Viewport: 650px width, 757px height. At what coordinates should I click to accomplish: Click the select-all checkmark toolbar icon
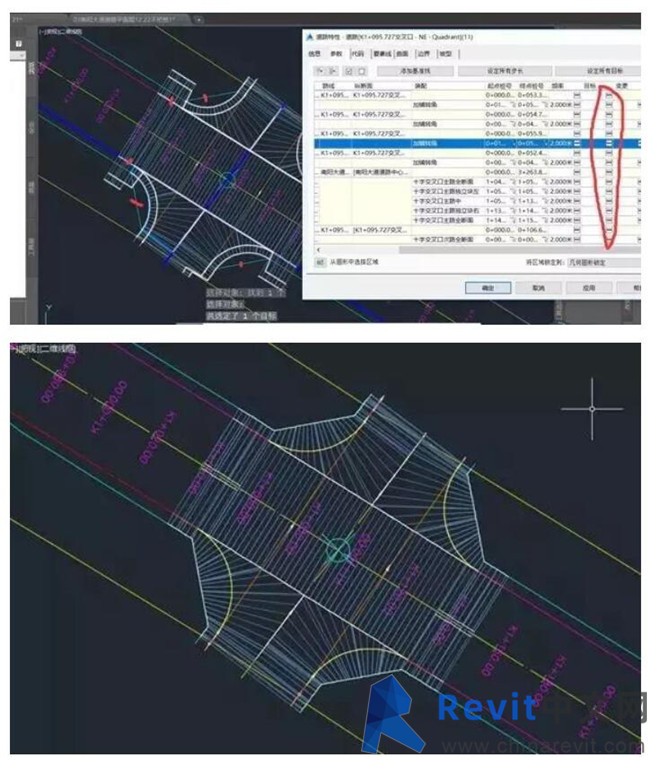(x=349, y=71)
